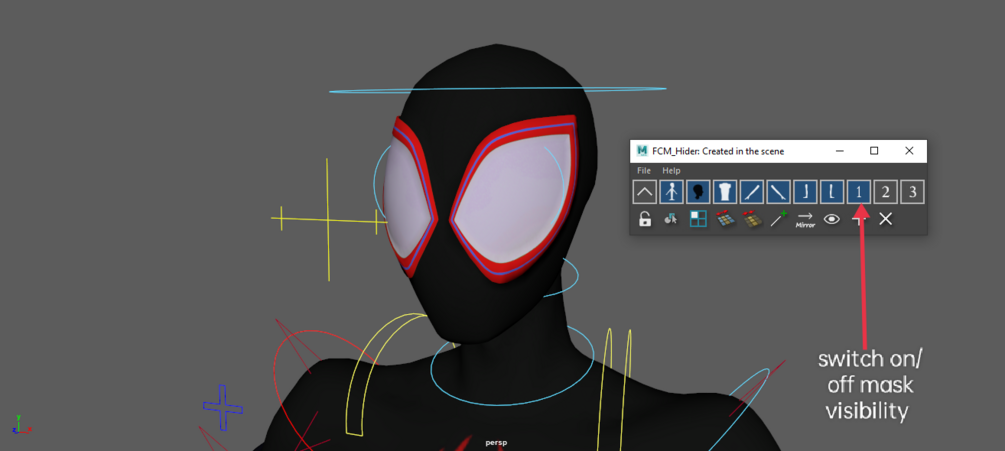Viewport: 1005px width, 451px height.
Task: Select the blue cross control near the shoulder
Action: click(222, 407)
